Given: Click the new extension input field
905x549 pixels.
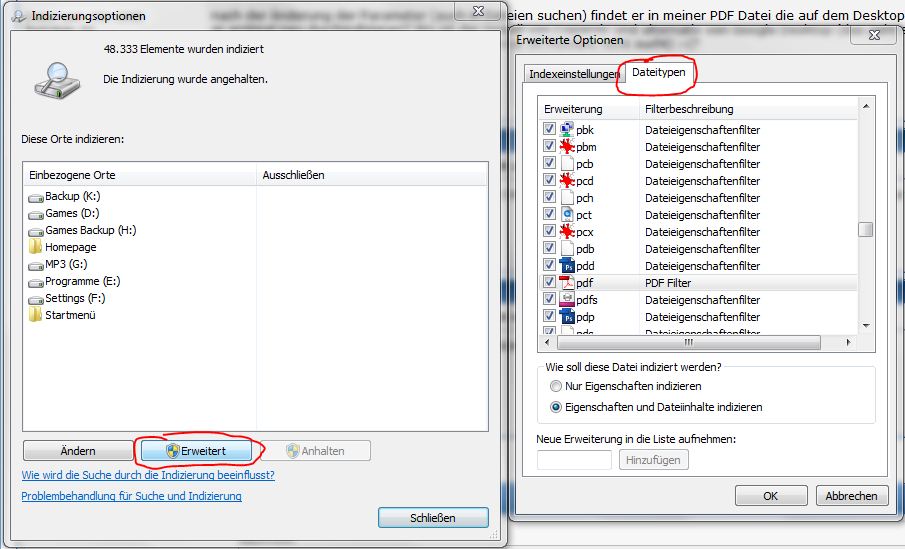Looking at the screenshot, I should click(574, 460).
